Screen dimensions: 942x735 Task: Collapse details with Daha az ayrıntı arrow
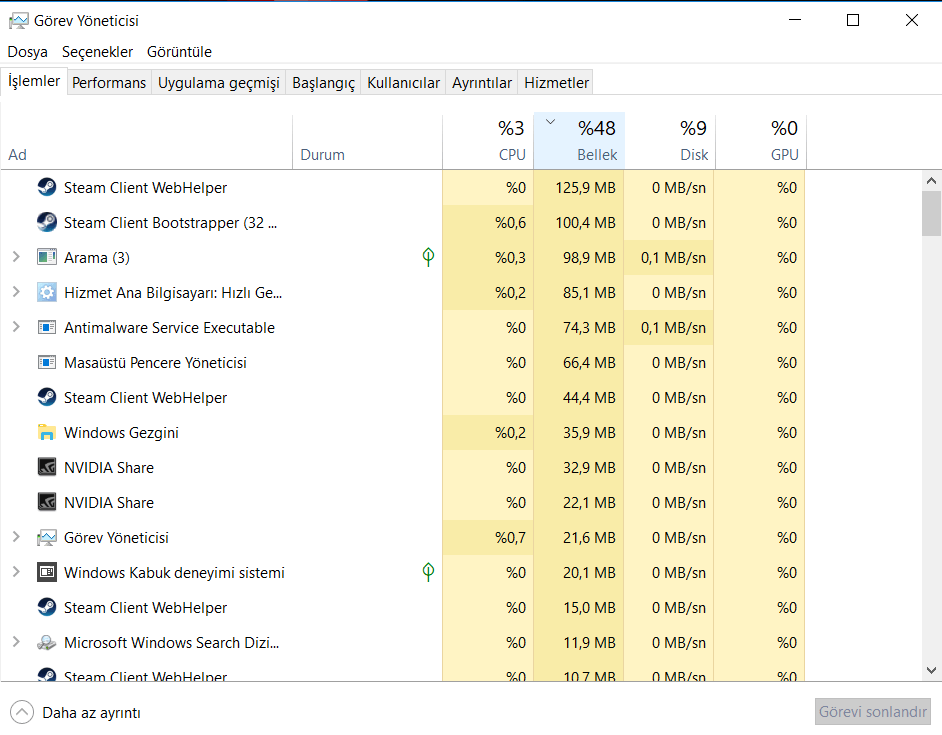click(21, 712)
